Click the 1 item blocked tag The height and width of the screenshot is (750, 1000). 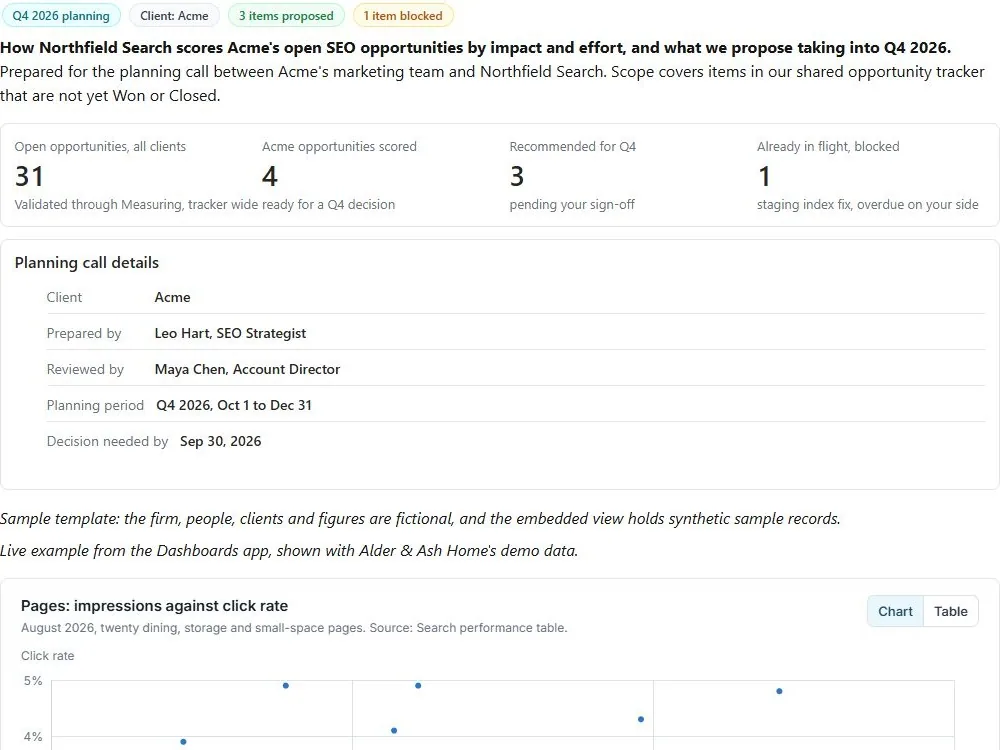[402, 16]
